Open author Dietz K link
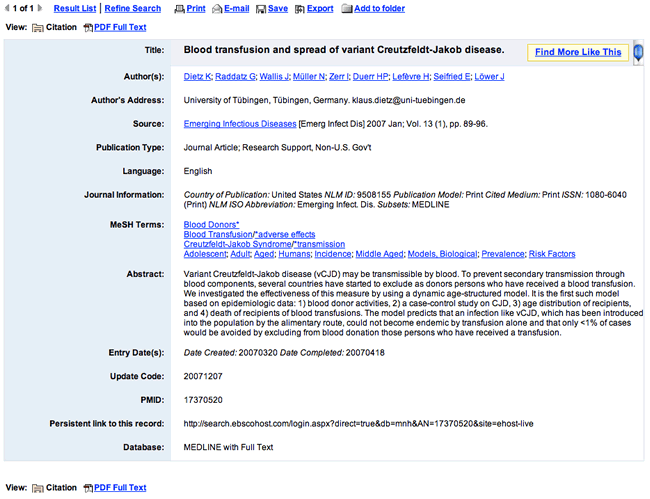The height and width of the screenshot is (499, 650). tap(197, 77)
